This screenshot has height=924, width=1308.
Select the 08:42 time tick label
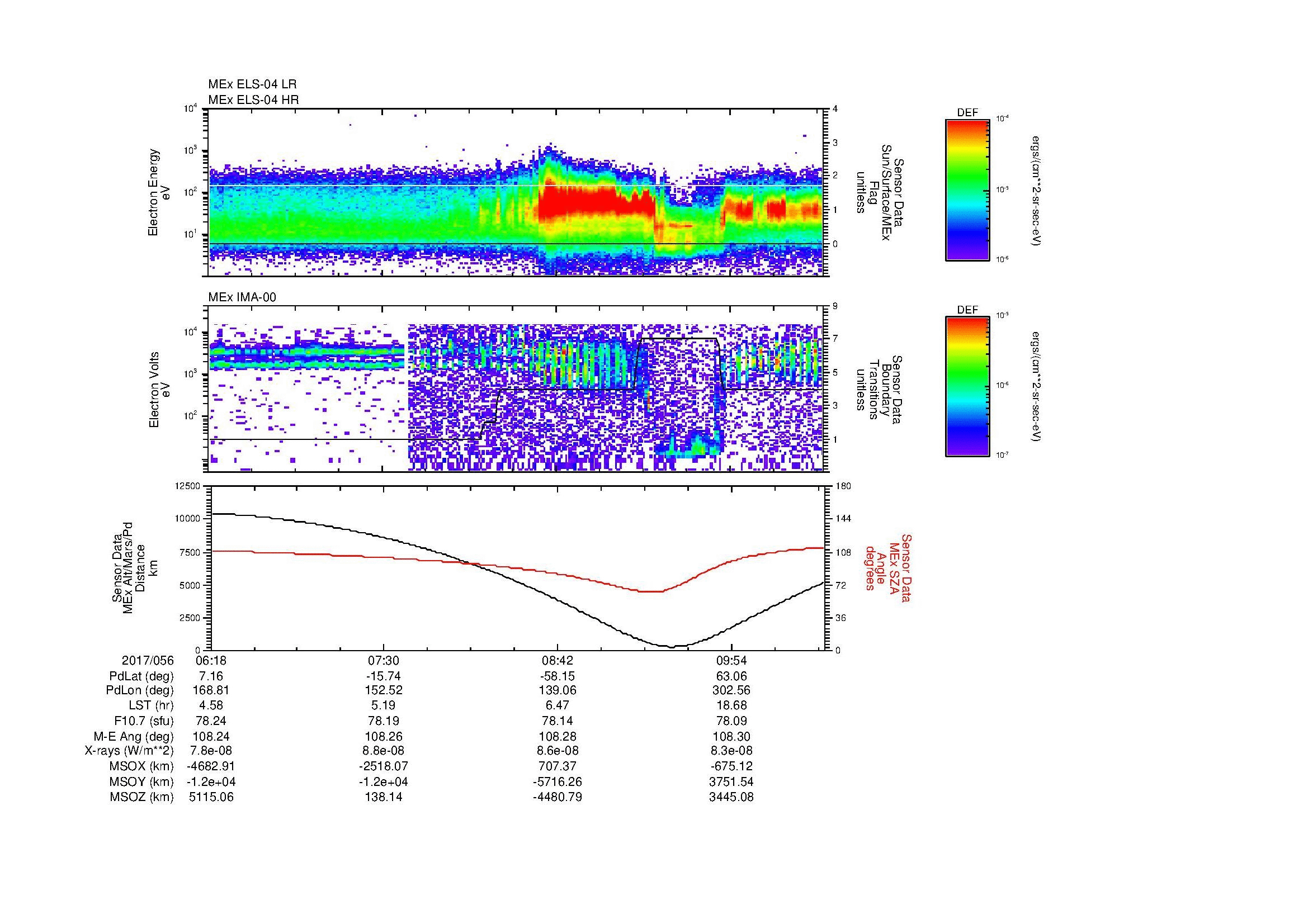click(558, 661)
